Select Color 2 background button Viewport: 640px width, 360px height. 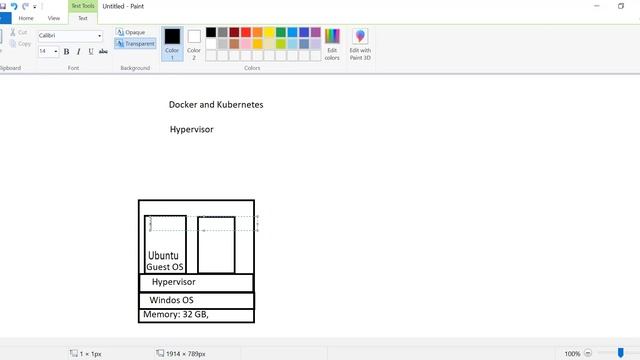coord(194,44)
